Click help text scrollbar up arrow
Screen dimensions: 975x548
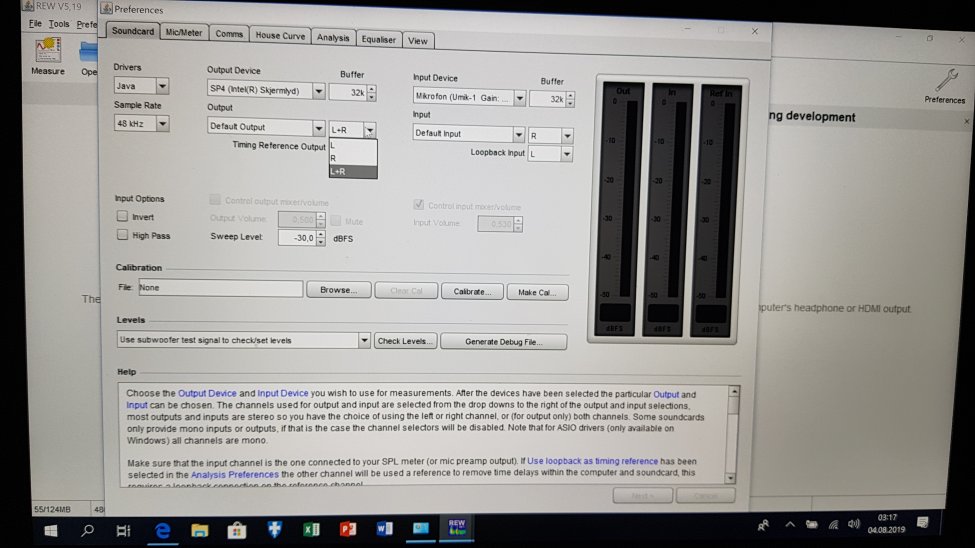click(x=734, y=391)
